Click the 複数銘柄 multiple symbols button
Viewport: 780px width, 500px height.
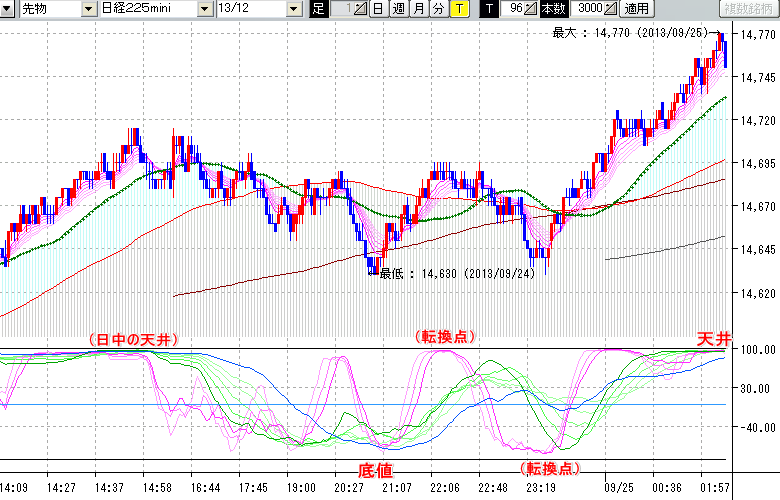click(747, 9)
